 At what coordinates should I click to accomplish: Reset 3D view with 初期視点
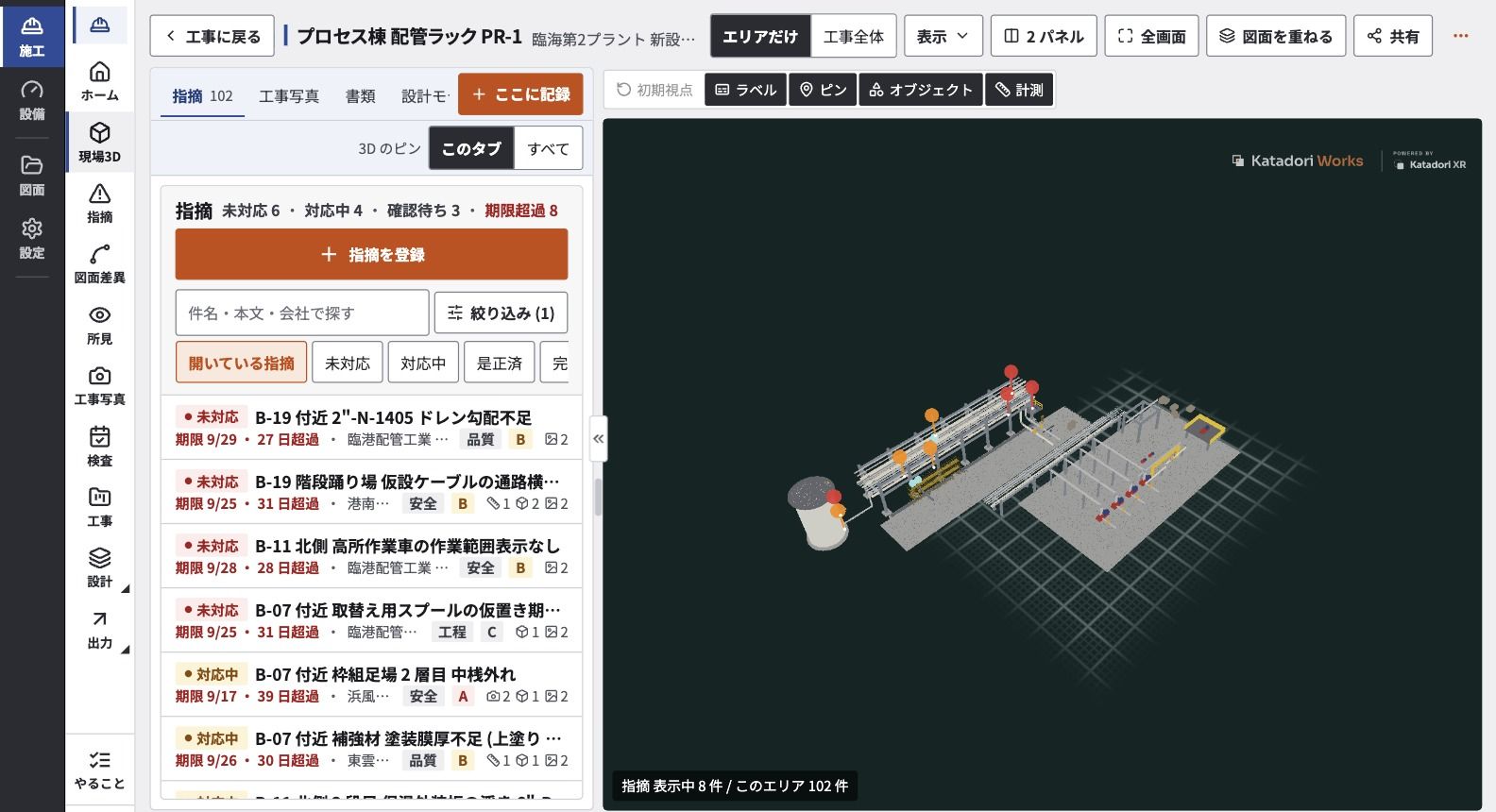pyautogui.click(x=654, y=90)
